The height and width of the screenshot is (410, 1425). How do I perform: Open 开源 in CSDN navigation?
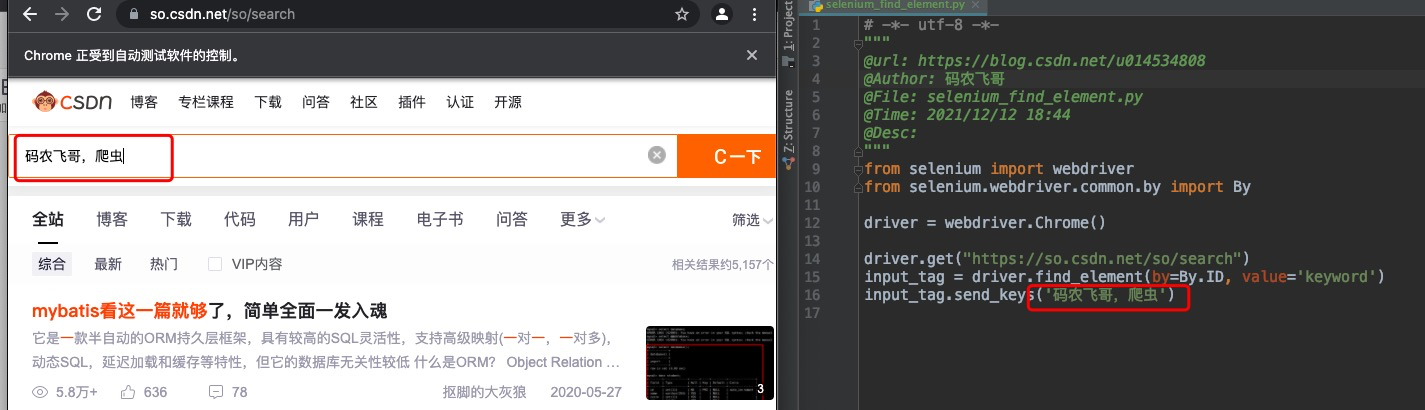(508, 102)
